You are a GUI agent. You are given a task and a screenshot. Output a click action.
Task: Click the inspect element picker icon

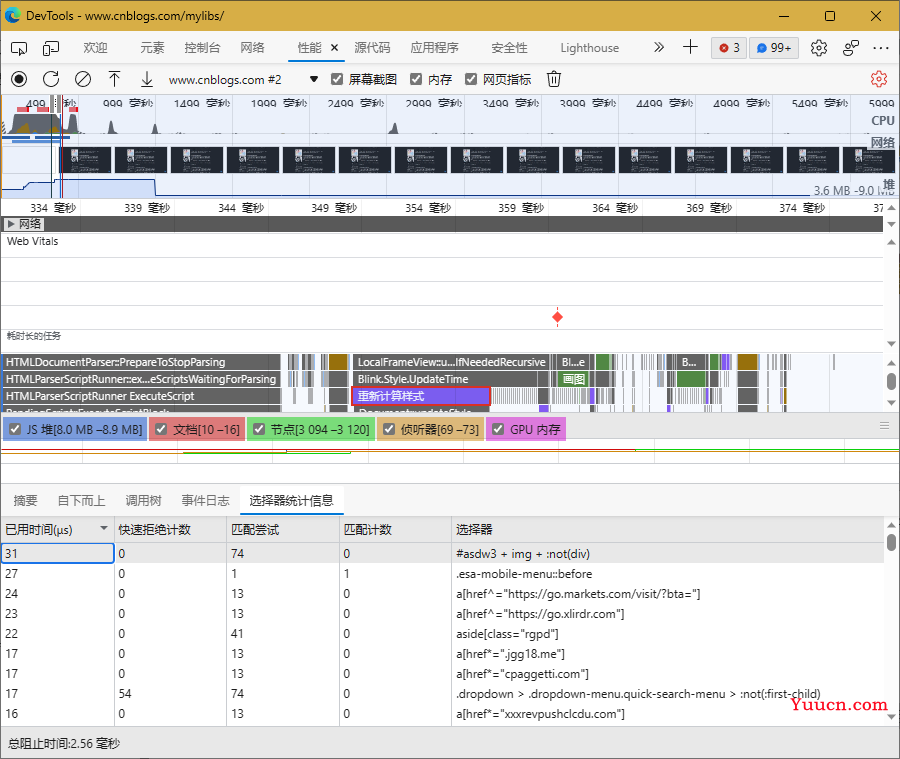(19, 48)
